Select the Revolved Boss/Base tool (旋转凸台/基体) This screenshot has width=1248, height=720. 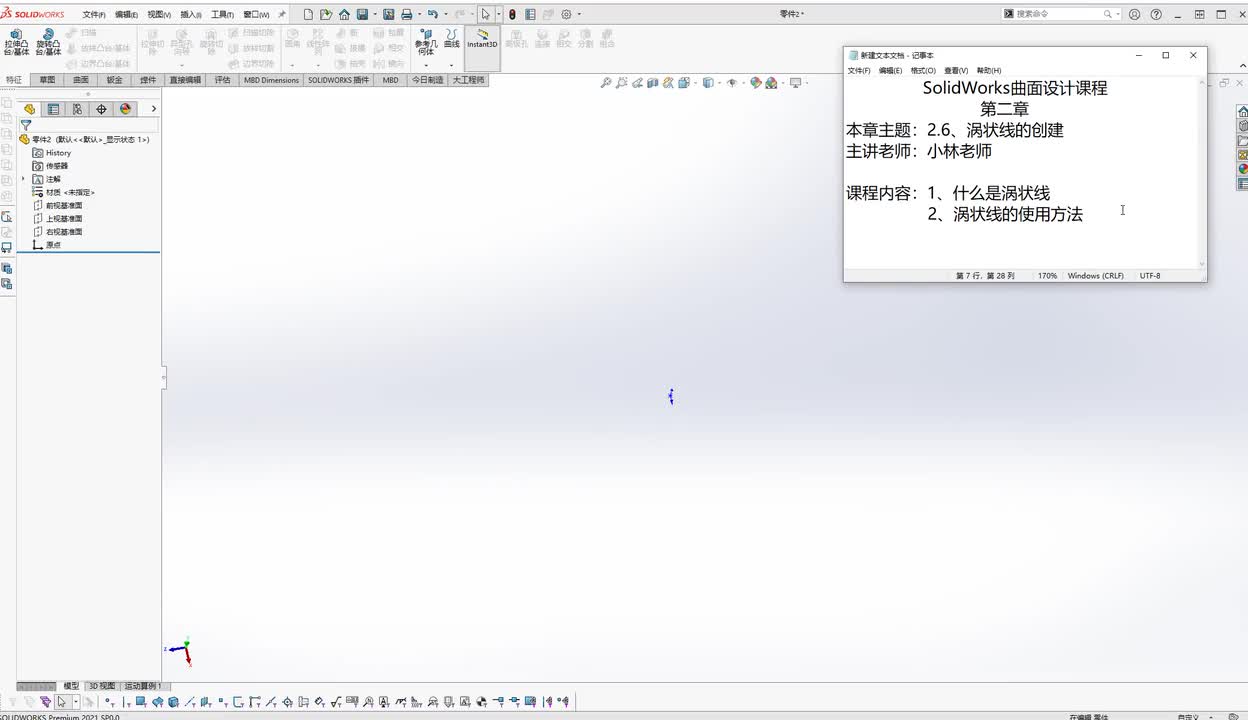click(48, 41)
